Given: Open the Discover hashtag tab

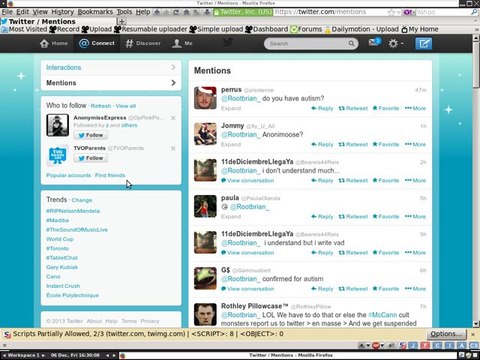Looking at the screenshot, I should (x=143, y=43).
